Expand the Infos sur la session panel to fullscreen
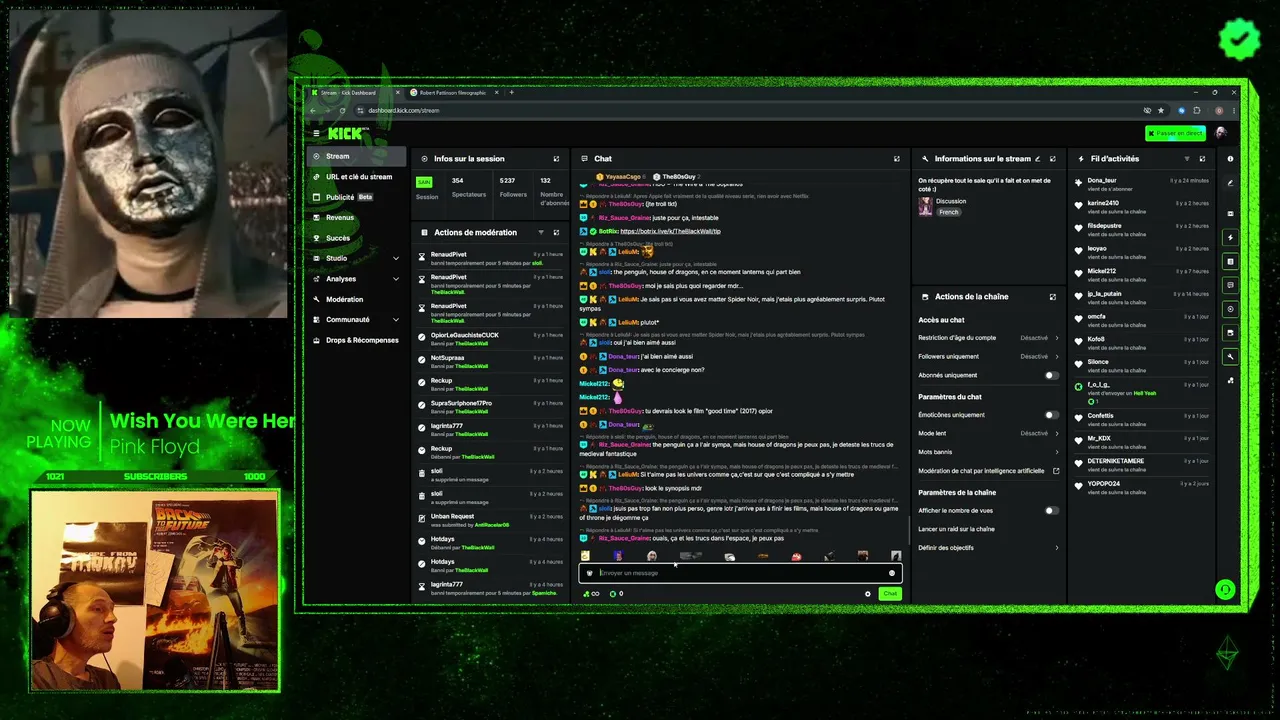 [x=556, y=159]
